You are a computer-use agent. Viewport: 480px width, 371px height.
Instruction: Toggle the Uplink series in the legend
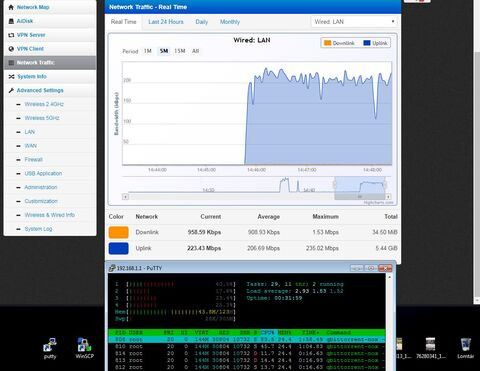(375, 43)
